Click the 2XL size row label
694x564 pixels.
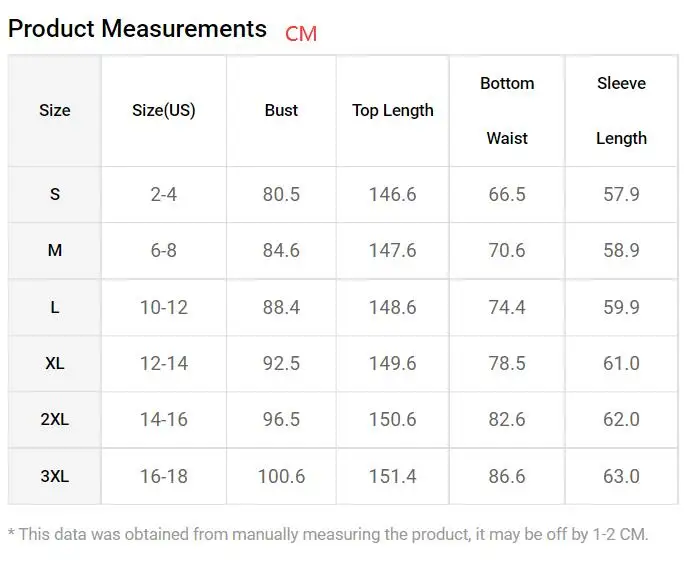coord(55,420)
